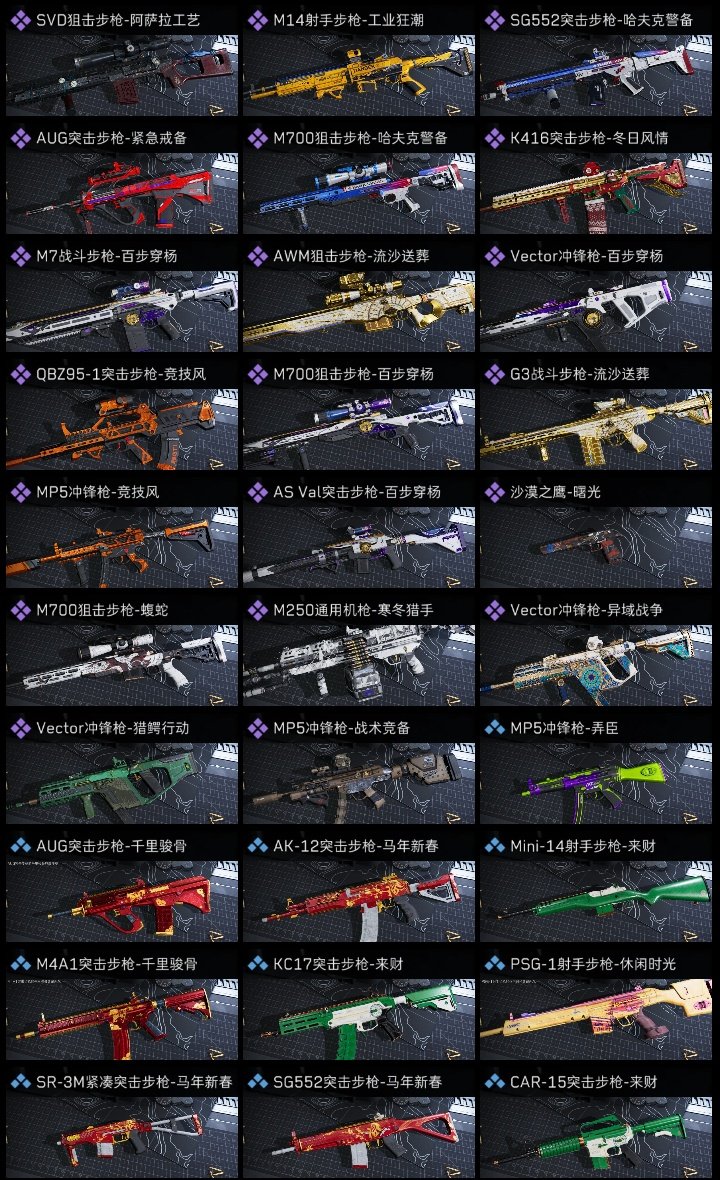Click the SG552突击步枪-马年新春 title label
The image size is (720, 1180).
pyautogui.click(x=357, y=1082)
